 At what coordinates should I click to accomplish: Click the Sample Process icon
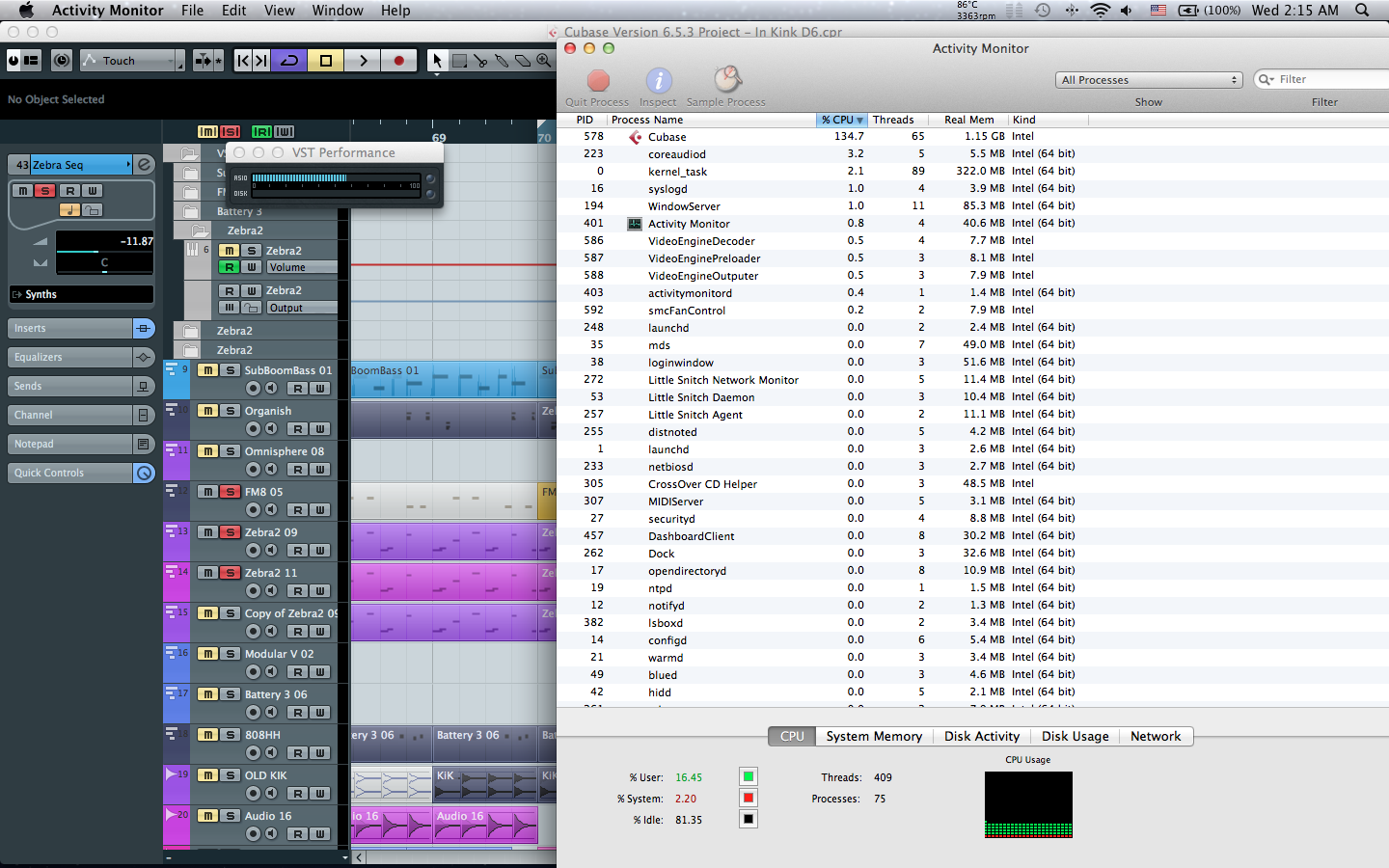(727, 79)
